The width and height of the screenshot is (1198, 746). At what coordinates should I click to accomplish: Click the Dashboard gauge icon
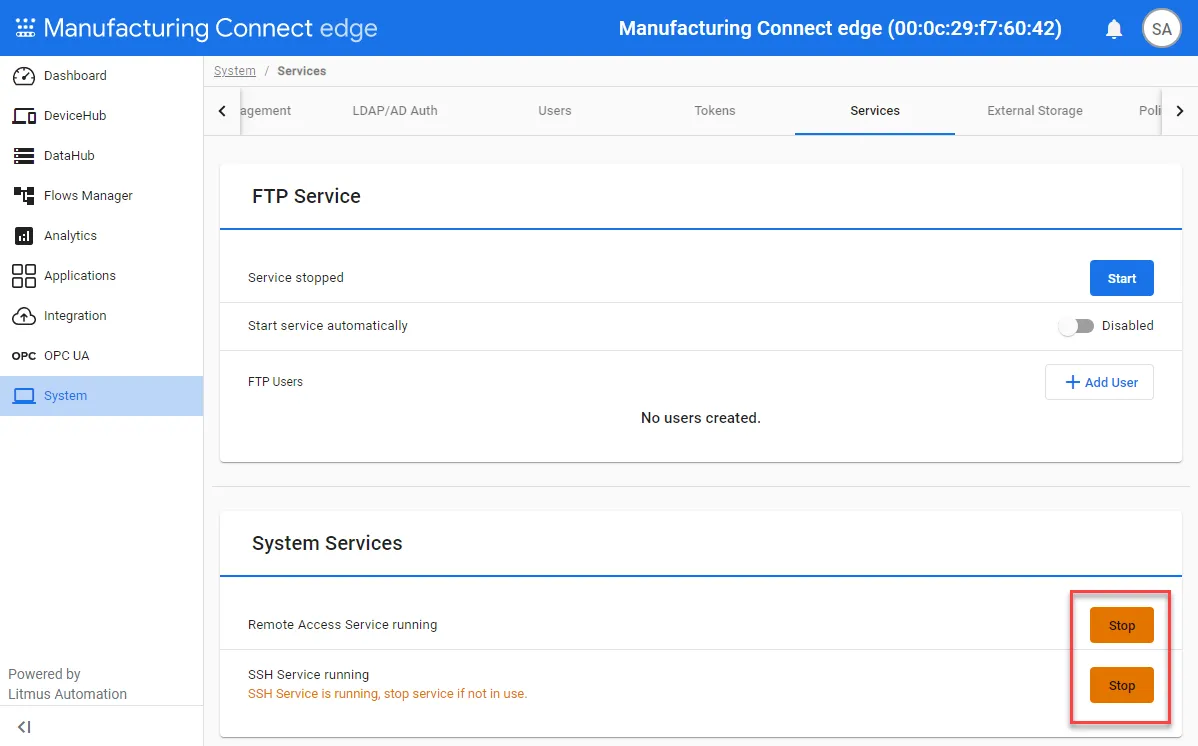[x=24, y=76]
